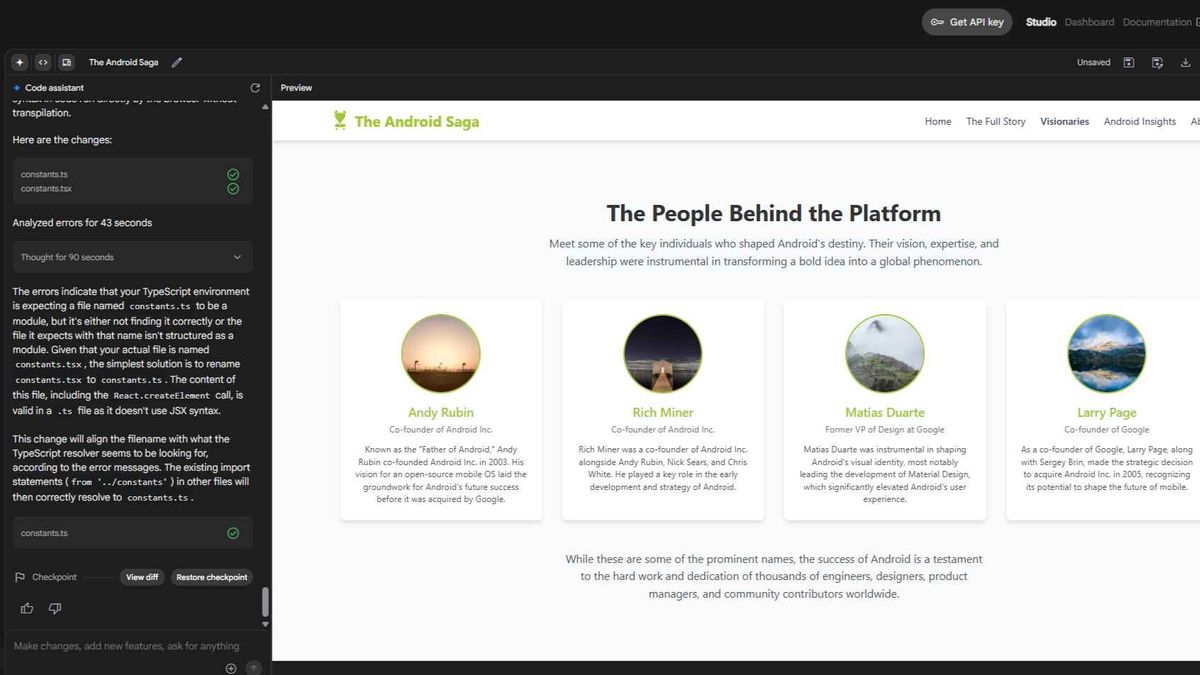This screenshot has width=1200, height=675.
Task: Click 'Former VP of Design at Google' subtitle
Action: [x=885, y=430]
